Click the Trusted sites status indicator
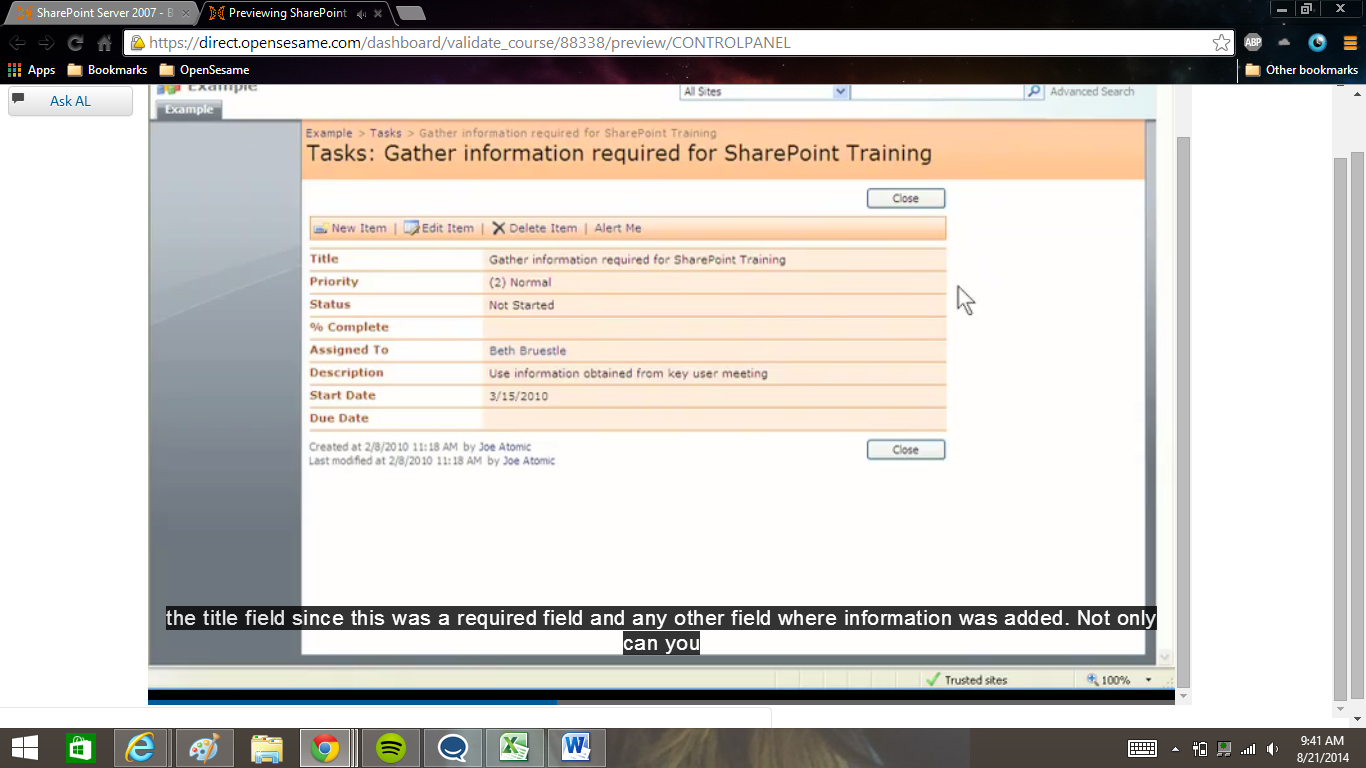1366x768 pixels. tap(967, 680)
